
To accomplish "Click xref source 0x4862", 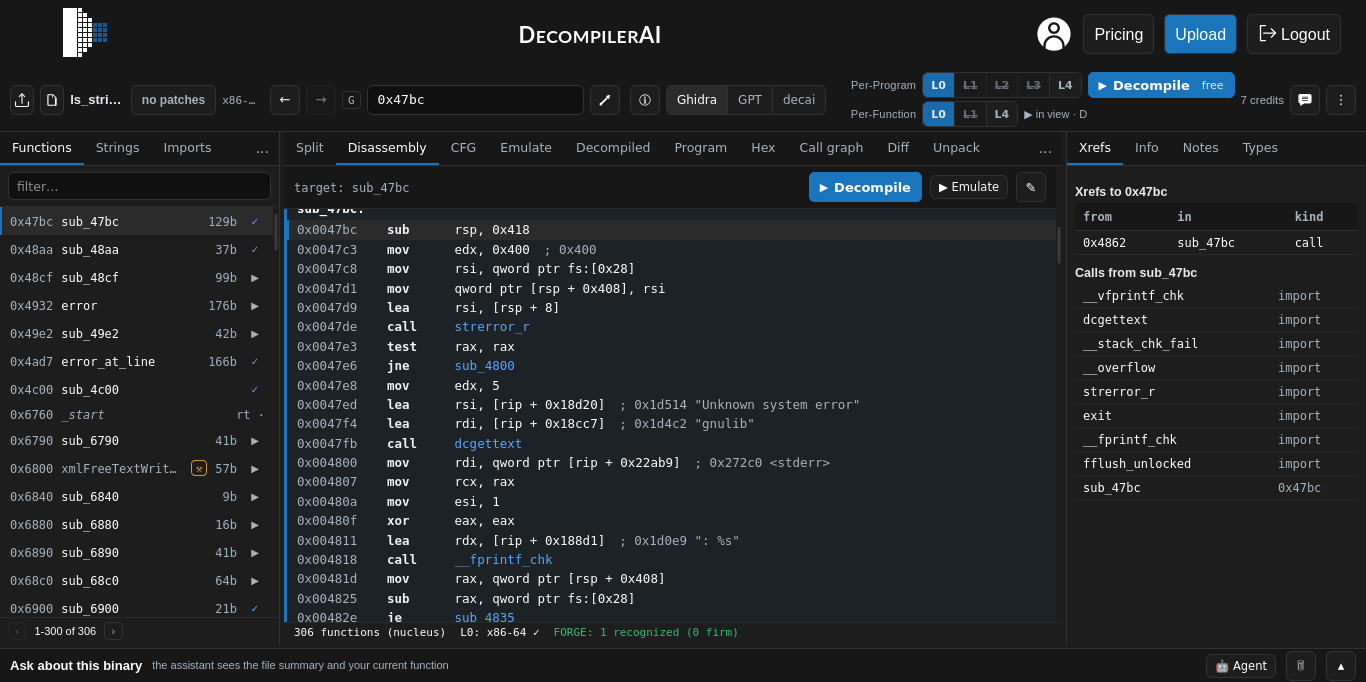I will point(1104,242).
